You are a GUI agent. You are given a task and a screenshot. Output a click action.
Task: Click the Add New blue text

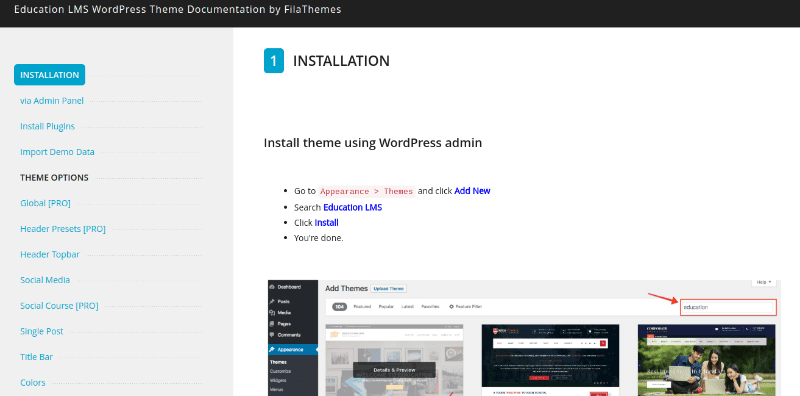[x=472, y=191]
